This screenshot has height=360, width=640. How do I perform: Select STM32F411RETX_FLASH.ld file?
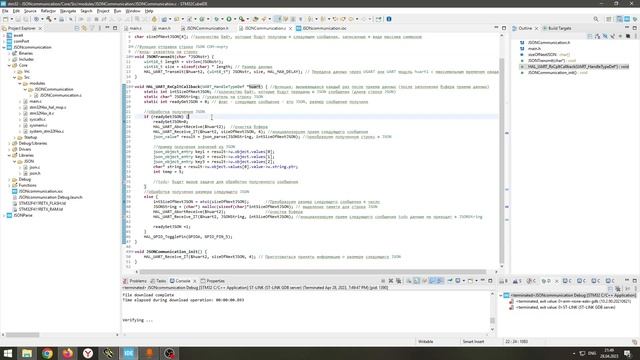[x=42, y=203]
